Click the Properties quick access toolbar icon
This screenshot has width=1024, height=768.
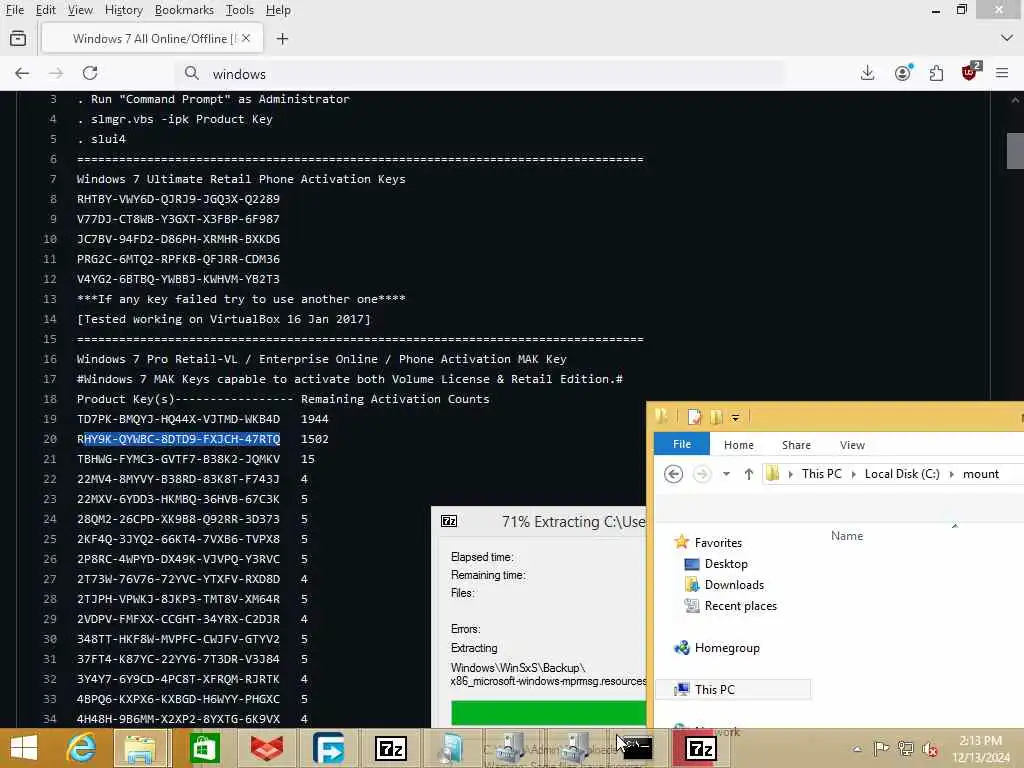(x=695, y=417)
